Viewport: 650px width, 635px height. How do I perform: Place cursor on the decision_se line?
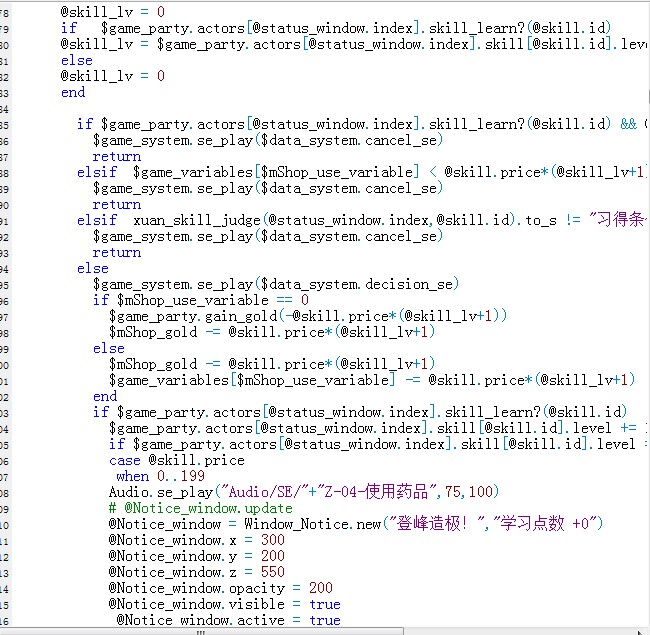pyautogui.click(x=276, y=284)
